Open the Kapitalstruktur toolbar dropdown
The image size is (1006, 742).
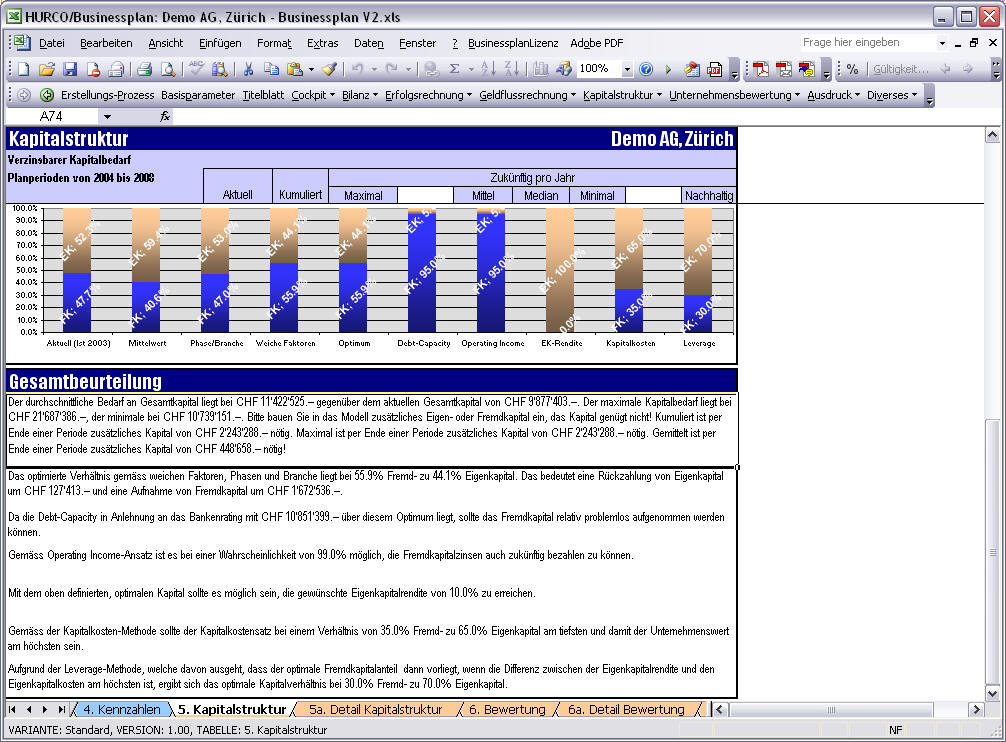coord(622,95)
